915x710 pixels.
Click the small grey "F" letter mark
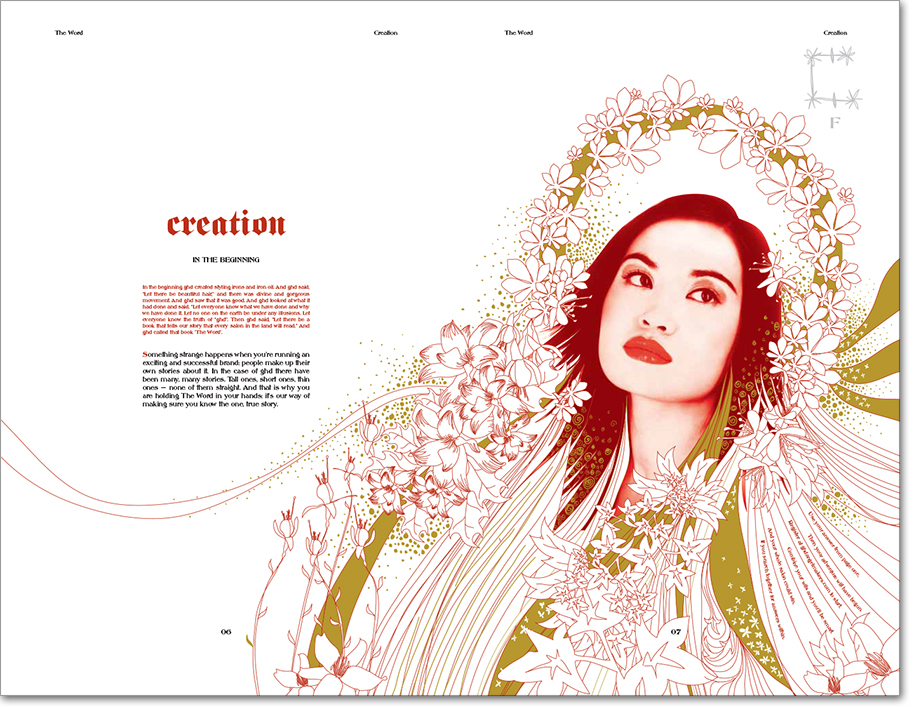tap(835, 123)
